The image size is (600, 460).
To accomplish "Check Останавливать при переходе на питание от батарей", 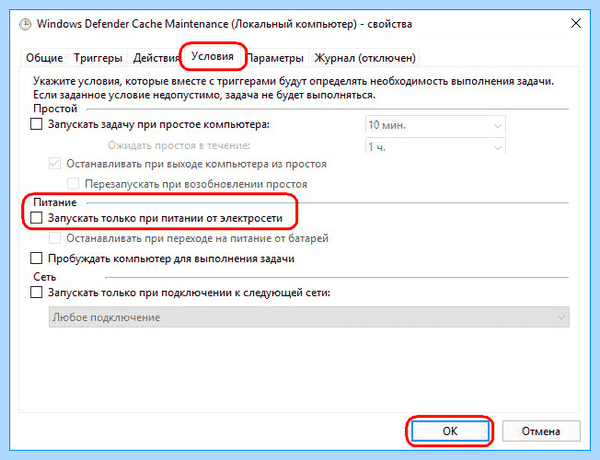I will tap(55, 238).
